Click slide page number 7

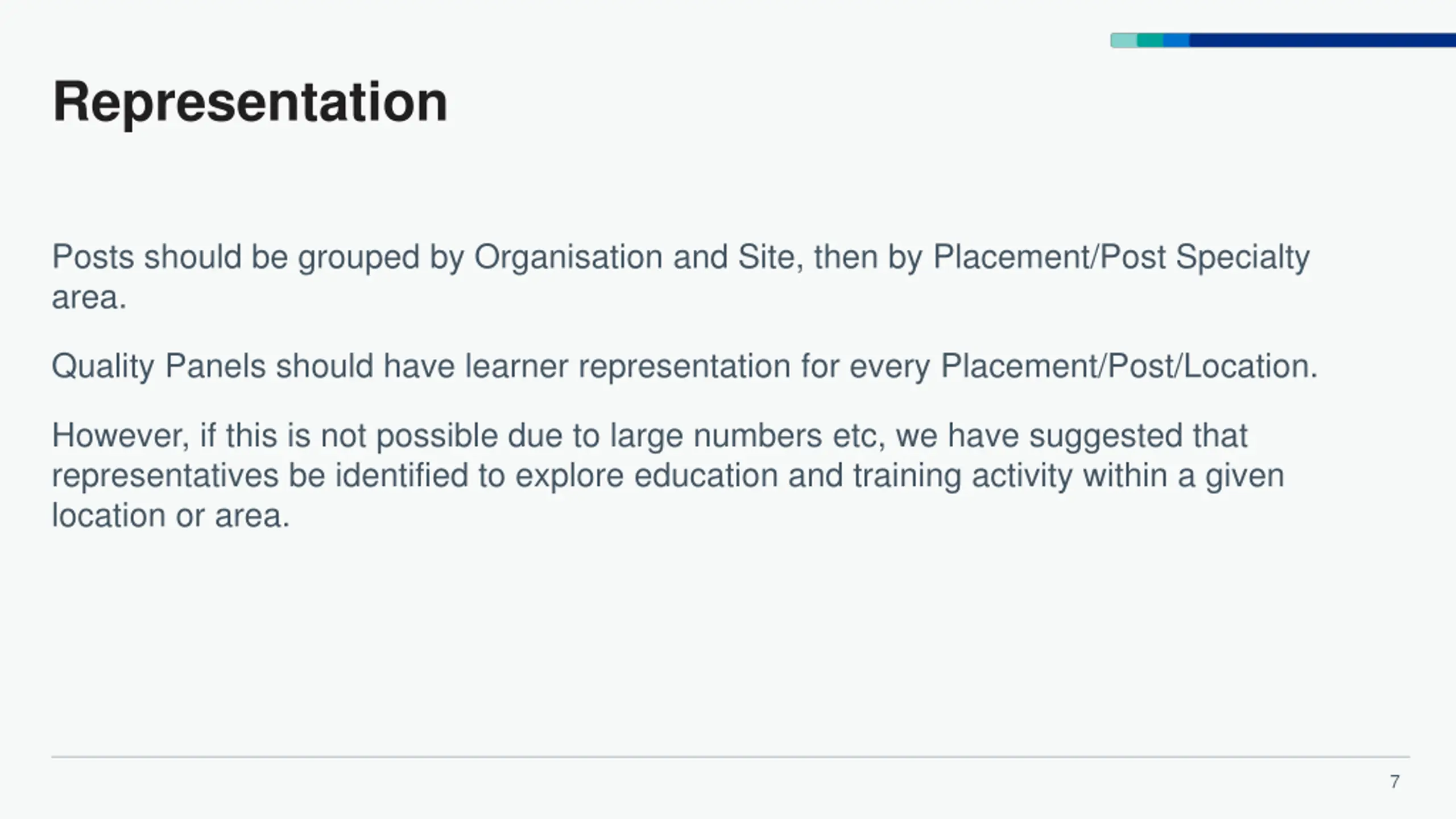coord(1395,782)
